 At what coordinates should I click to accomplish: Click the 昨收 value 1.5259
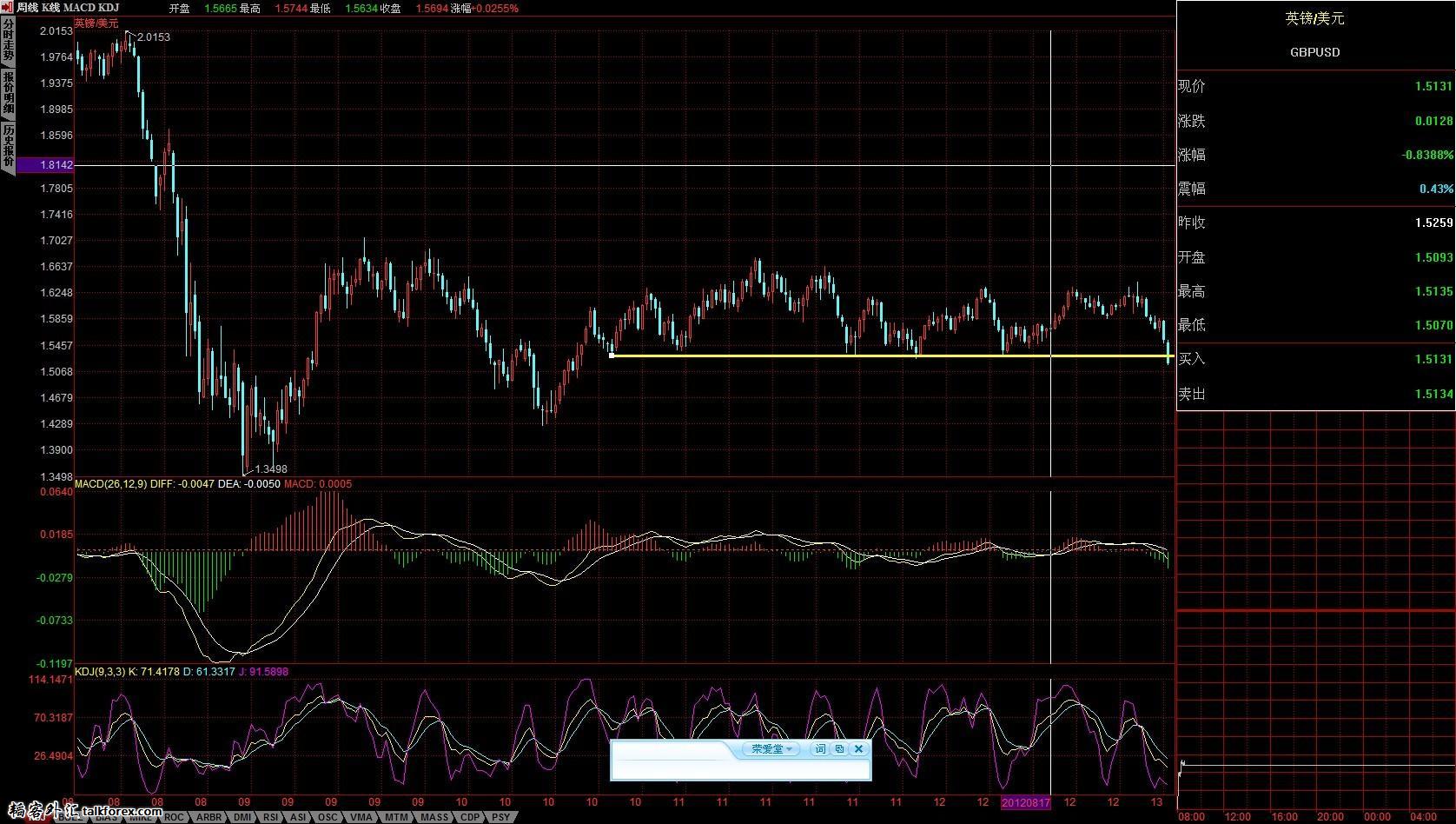pyautogui.click(x=1433, y=223)
